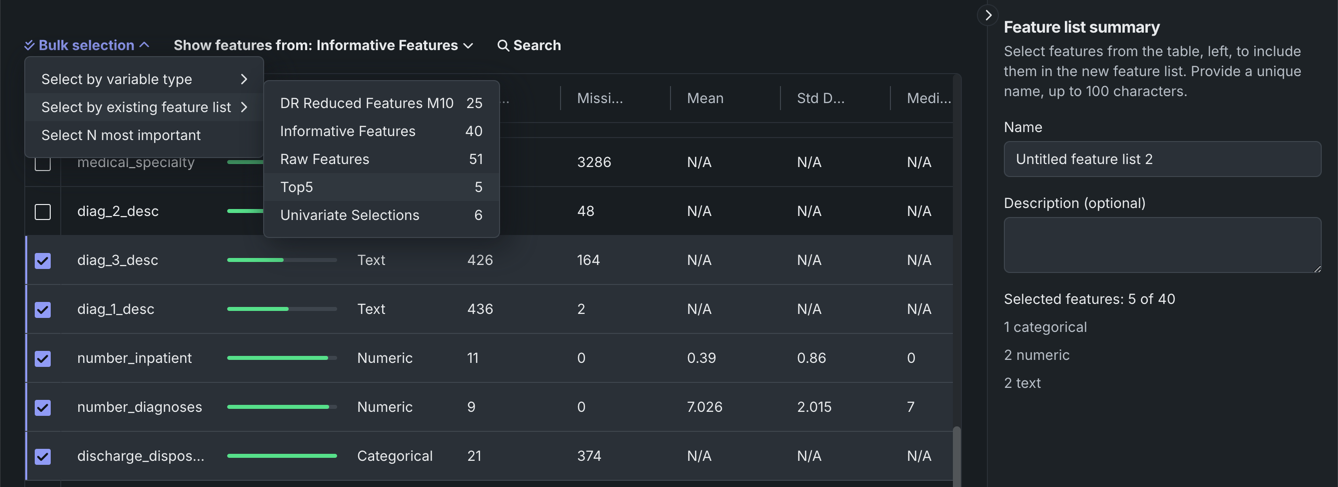
Task: Select N most important menu item
Action: click(121, 135)
